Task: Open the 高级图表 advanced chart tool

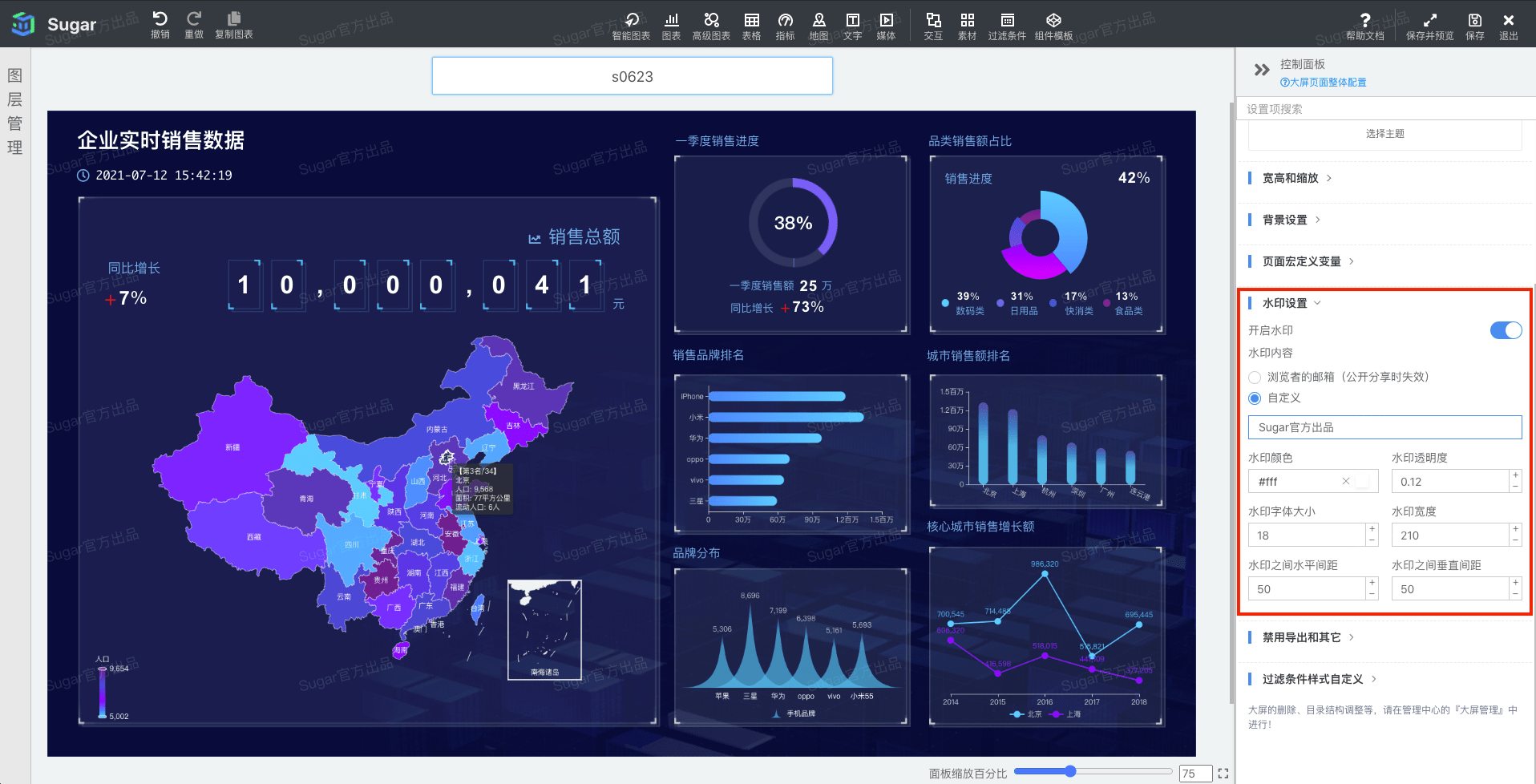Action: (711, 26)
